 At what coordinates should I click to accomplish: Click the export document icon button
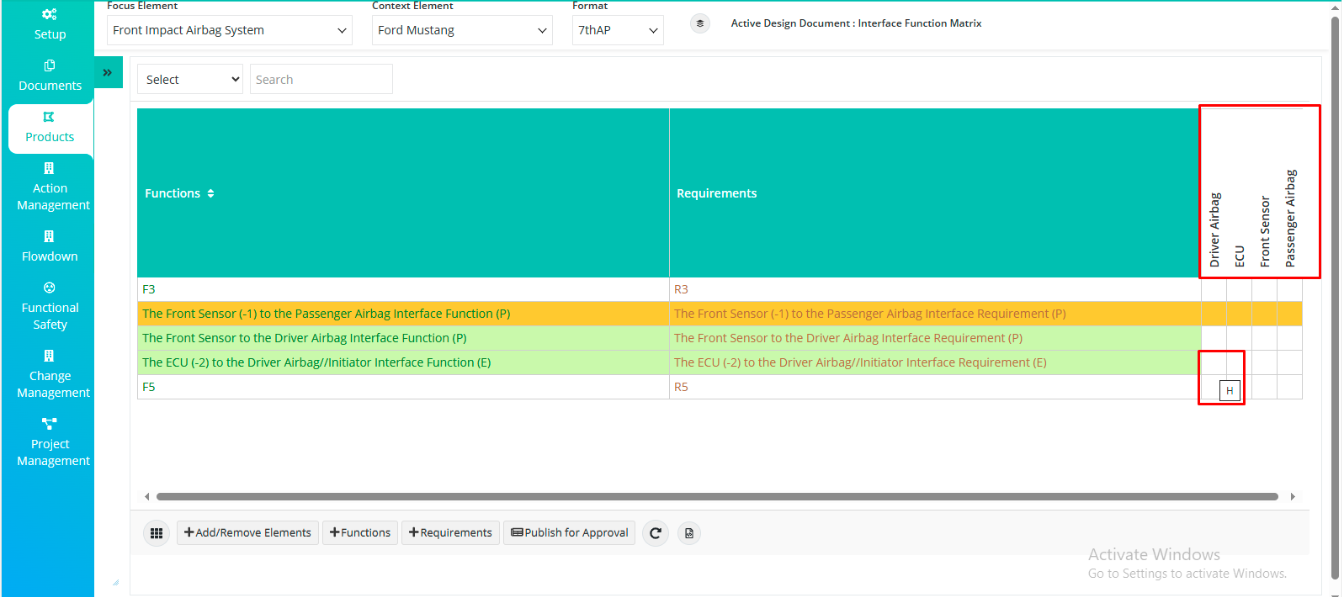688,533
